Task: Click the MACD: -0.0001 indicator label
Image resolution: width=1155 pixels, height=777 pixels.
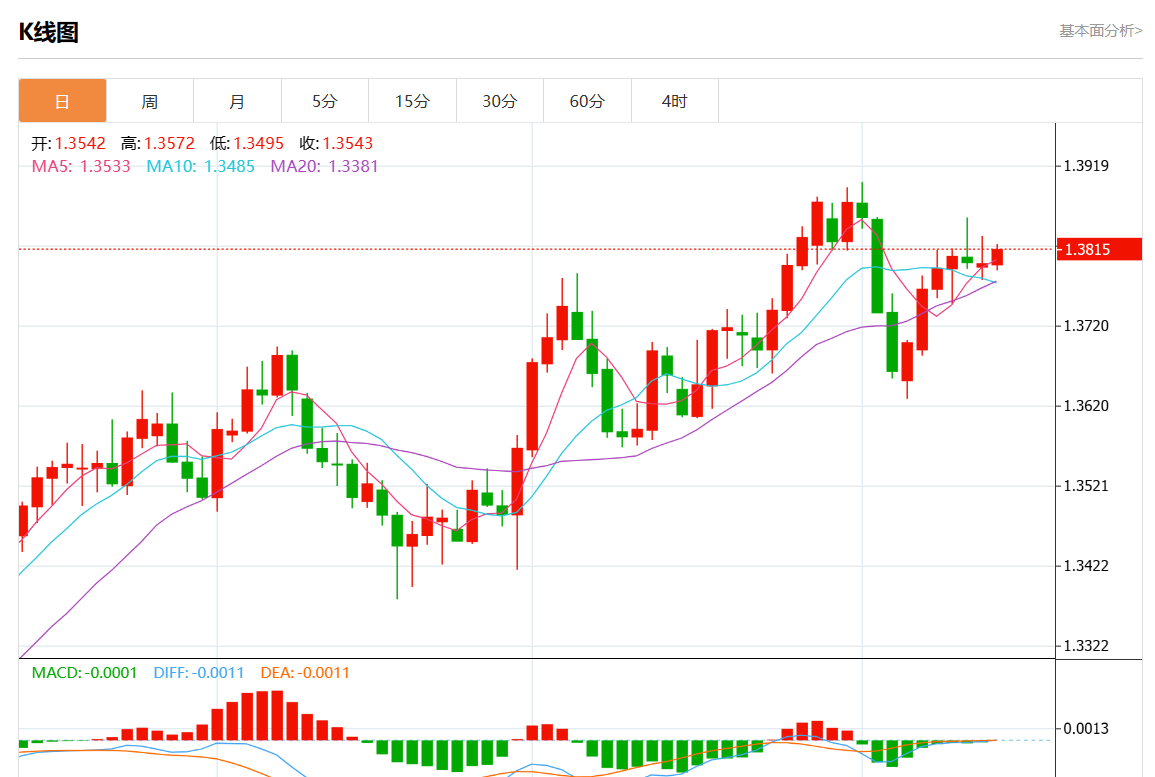Action: coord(84,672)
